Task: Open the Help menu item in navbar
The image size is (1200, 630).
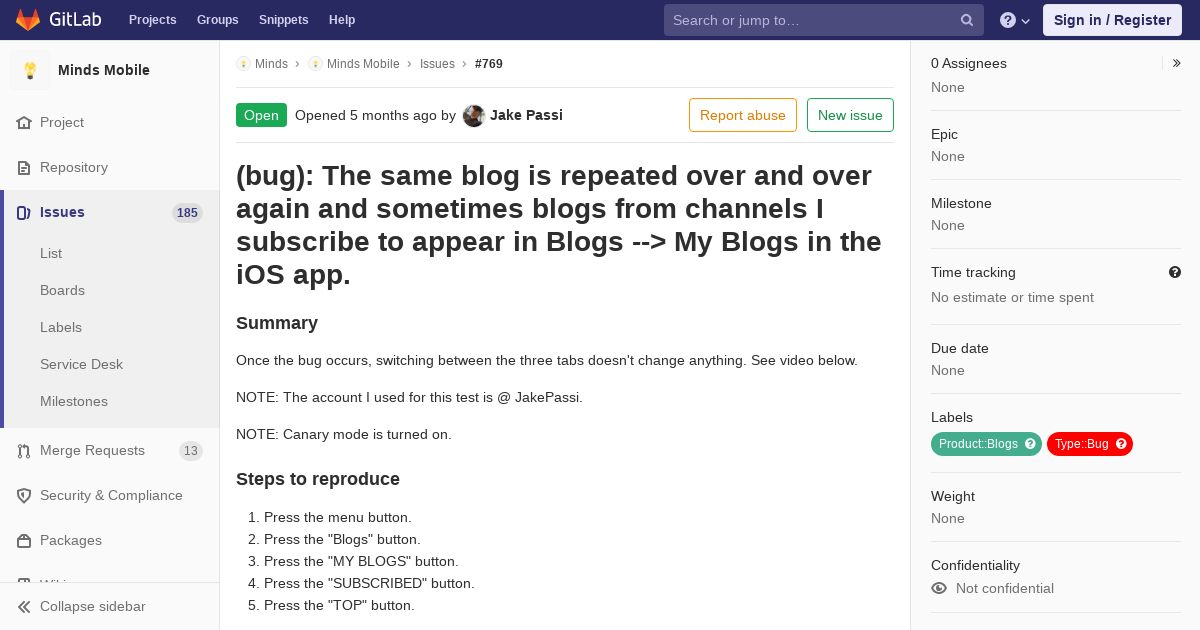Action: 342,20
